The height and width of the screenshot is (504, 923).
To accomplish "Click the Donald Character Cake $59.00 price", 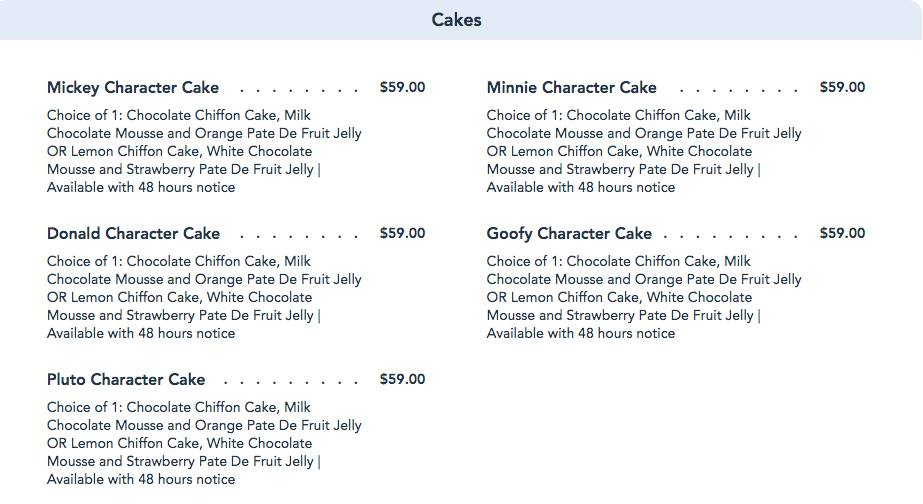I will click(x=402, y=234).
